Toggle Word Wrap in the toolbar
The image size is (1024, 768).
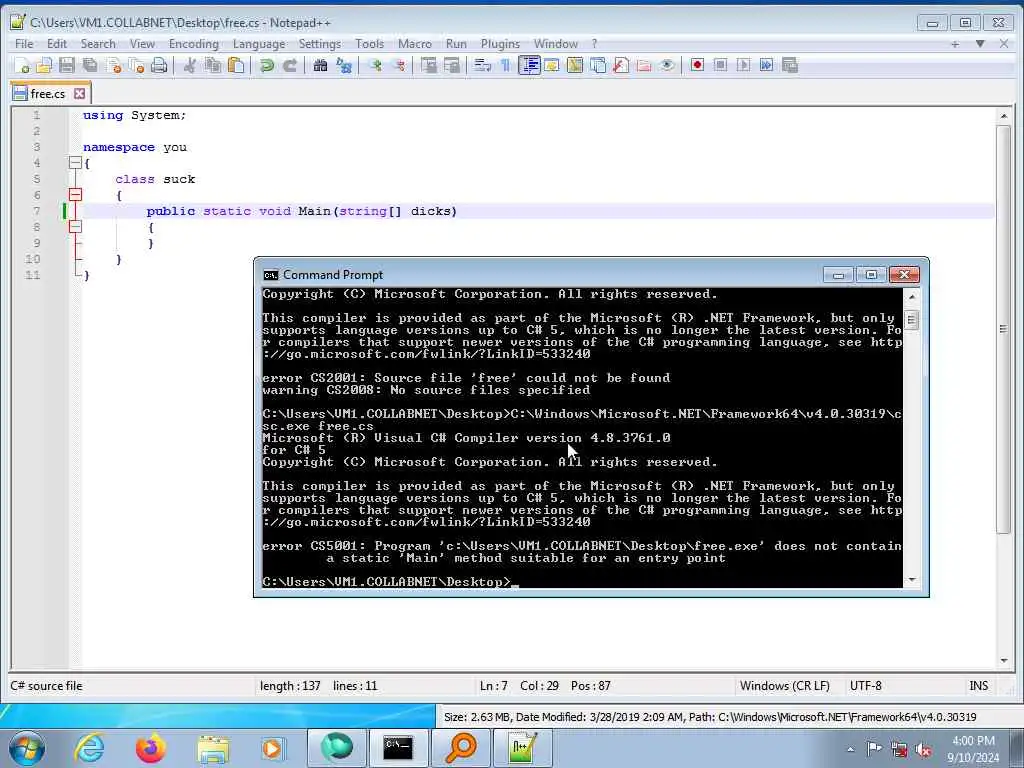483,65
